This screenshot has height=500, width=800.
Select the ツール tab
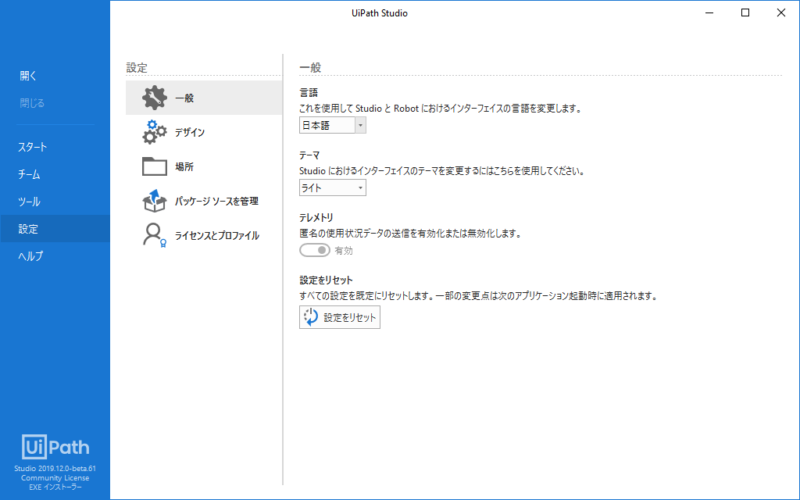pos(30,202)
